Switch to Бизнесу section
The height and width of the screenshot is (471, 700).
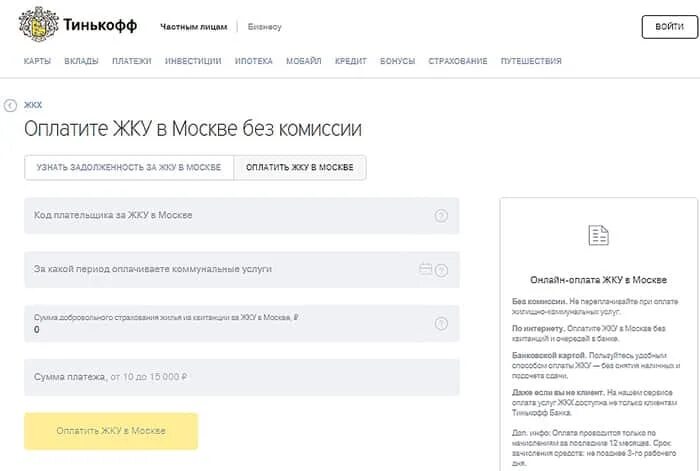click(265, 27)
